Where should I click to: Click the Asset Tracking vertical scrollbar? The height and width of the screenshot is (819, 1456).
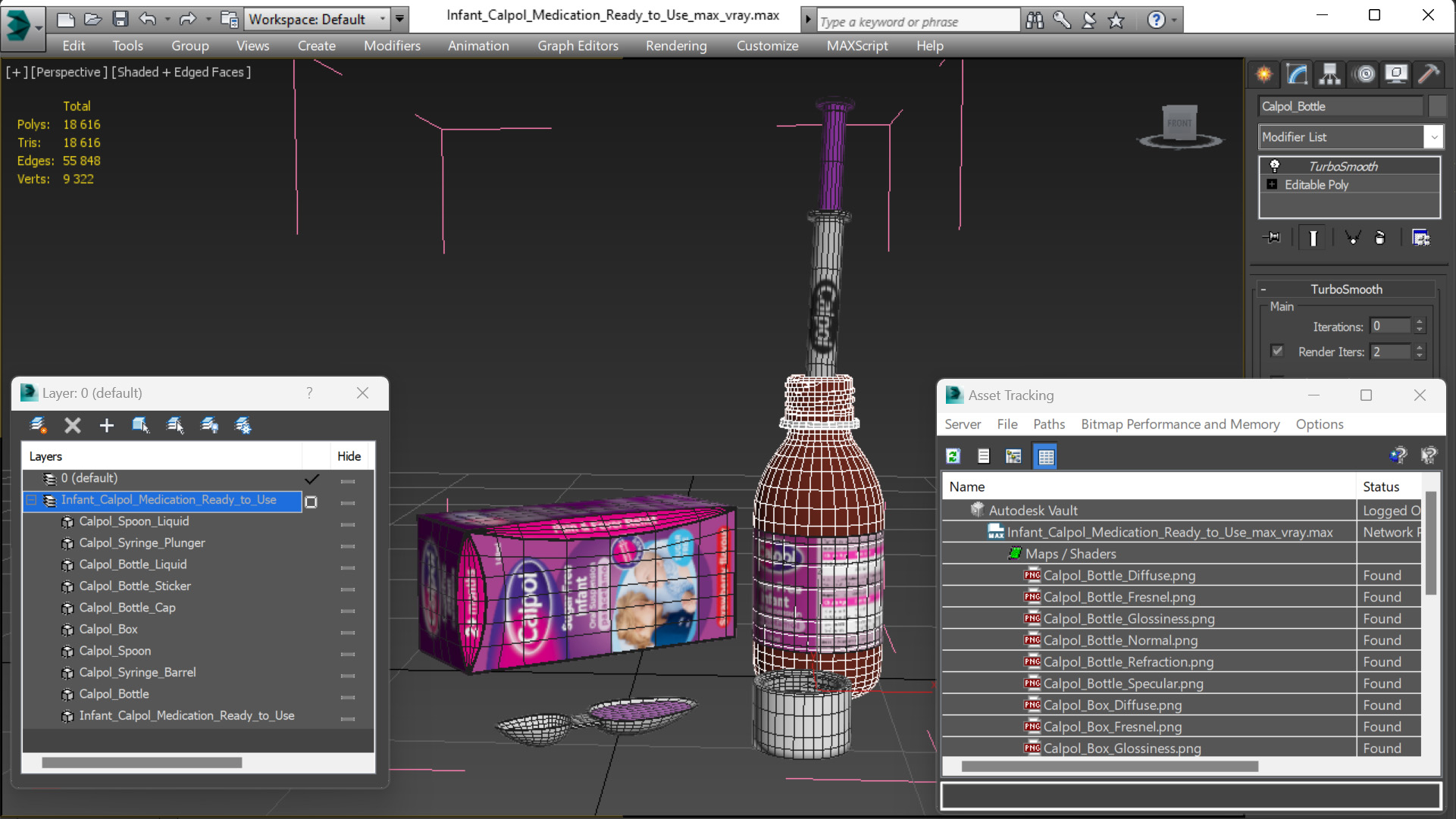[x=1431, y=543]
